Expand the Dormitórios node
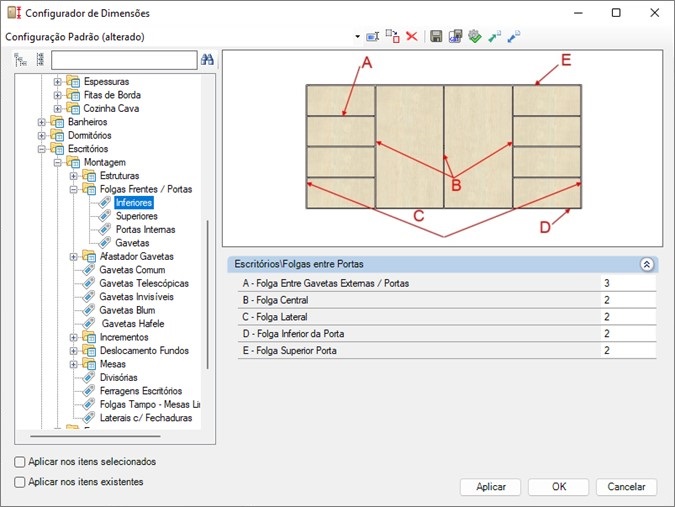Viewport: 675px width, 507px height. [41, 136]
